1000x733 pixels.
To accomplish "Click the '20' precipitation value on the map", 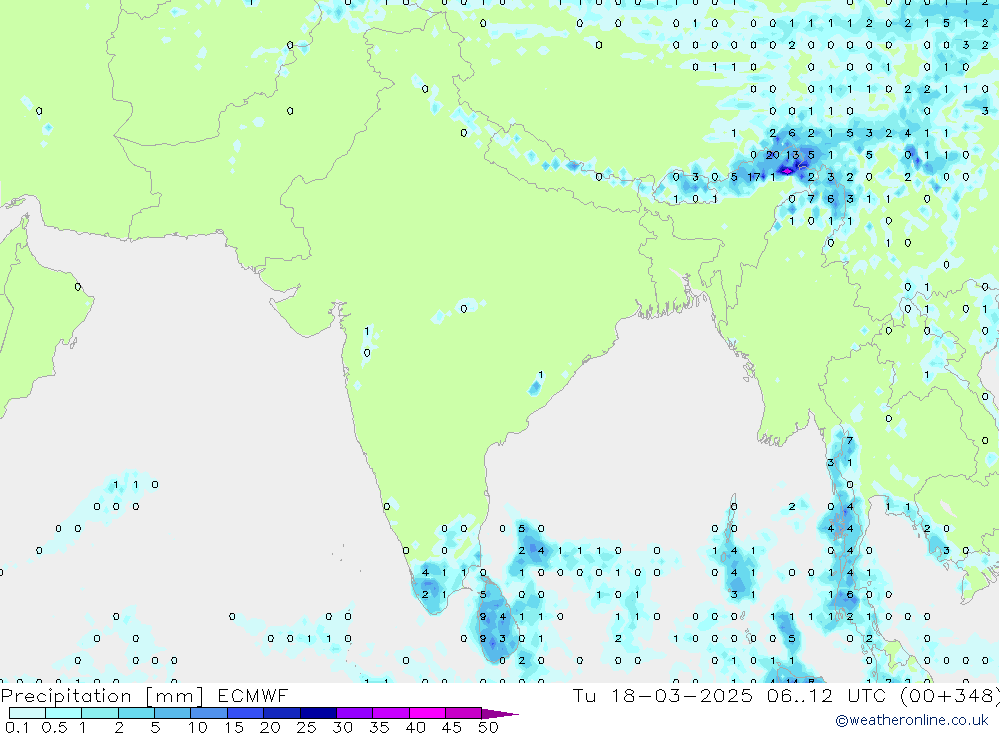I will 772,154.
